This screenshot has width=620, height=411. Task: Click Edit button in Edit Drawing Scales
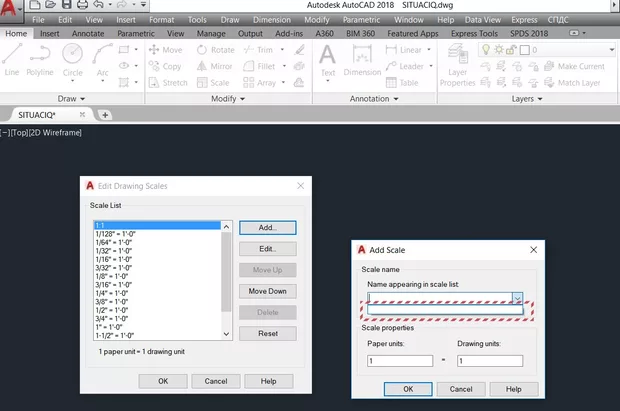pos(268,249)
